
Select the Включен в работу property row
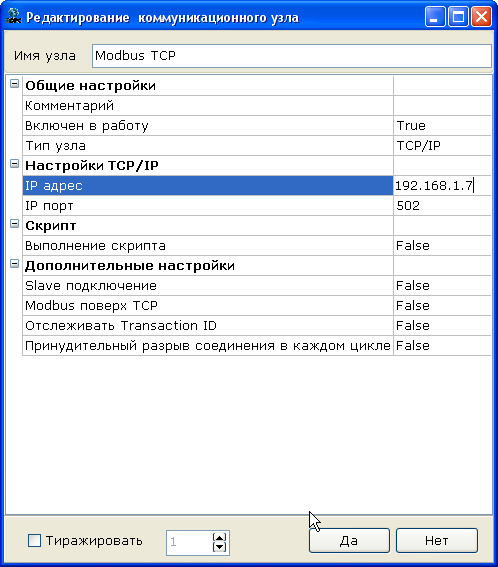pyautogui.click(x=208, y=126)
